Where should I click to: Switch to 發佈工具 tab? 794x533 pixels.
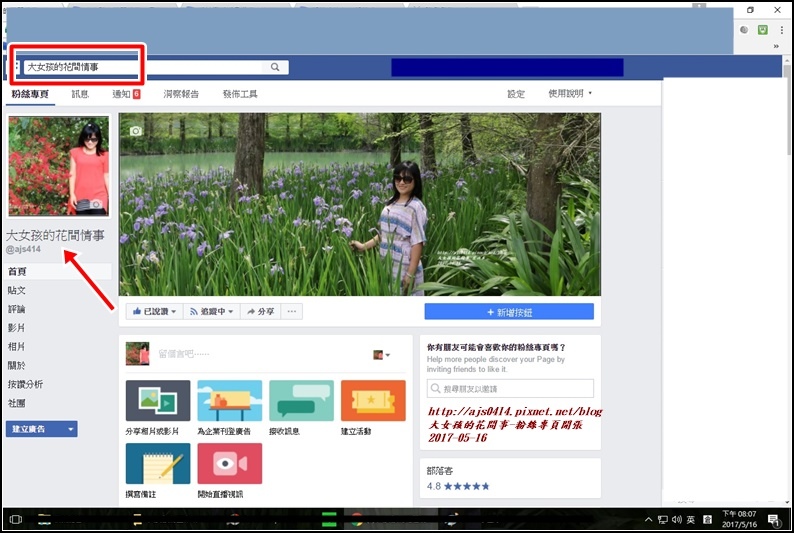pos(240,94)
